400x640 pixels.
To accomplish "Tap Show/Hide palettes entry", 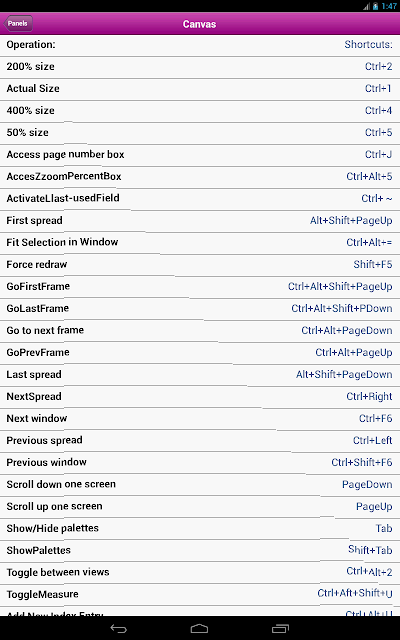I will tap(200, 530).
